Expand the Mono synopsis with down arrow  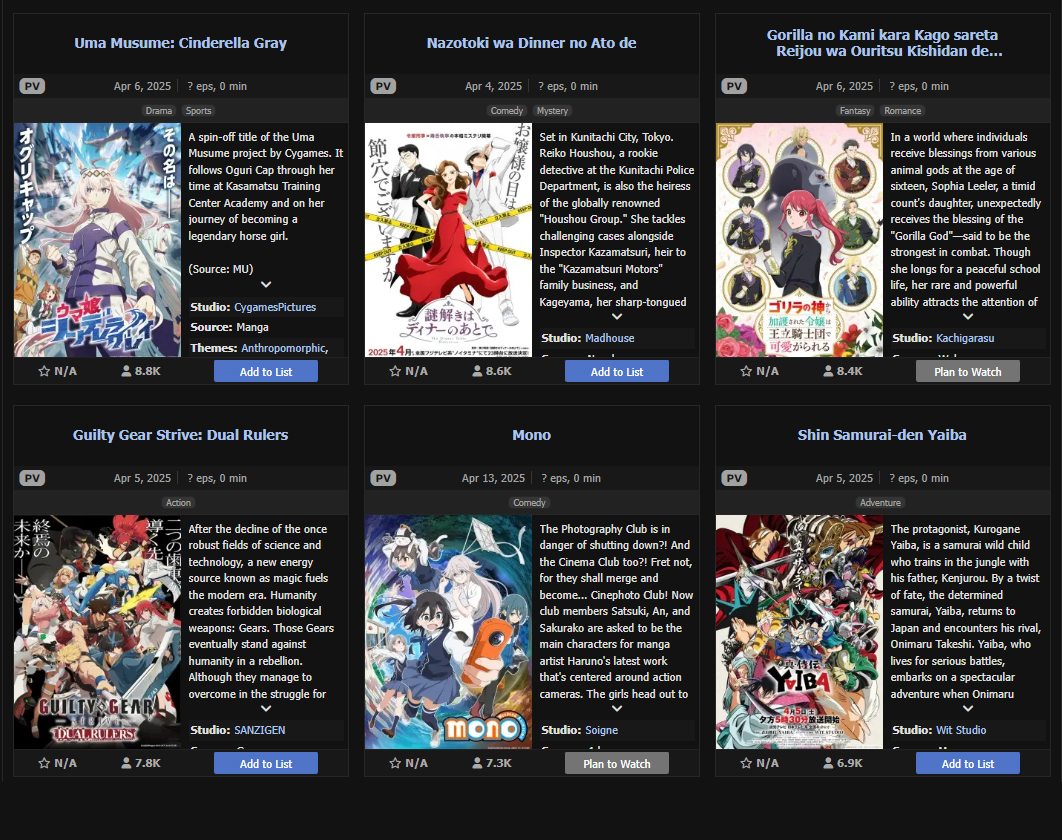pos(617,709)
